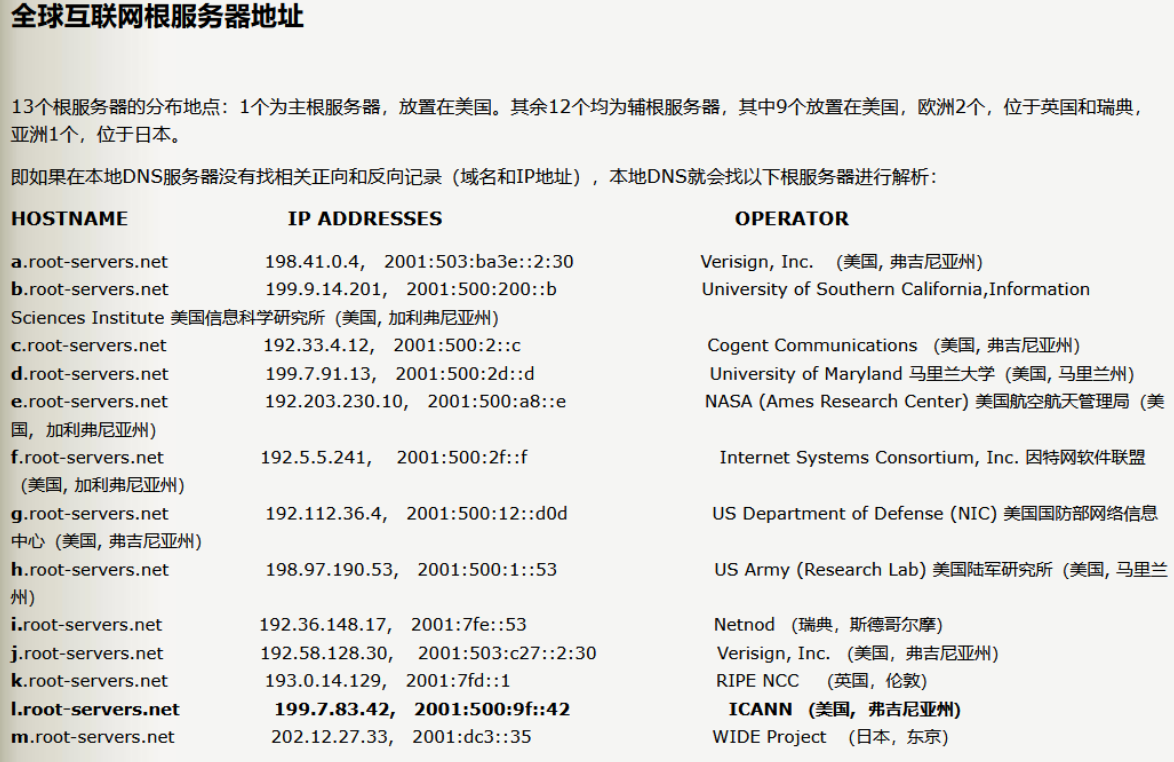This screenshot has width=1174, height=762.
Task: Click bold operator ICANN
Action: pos(761,710)
